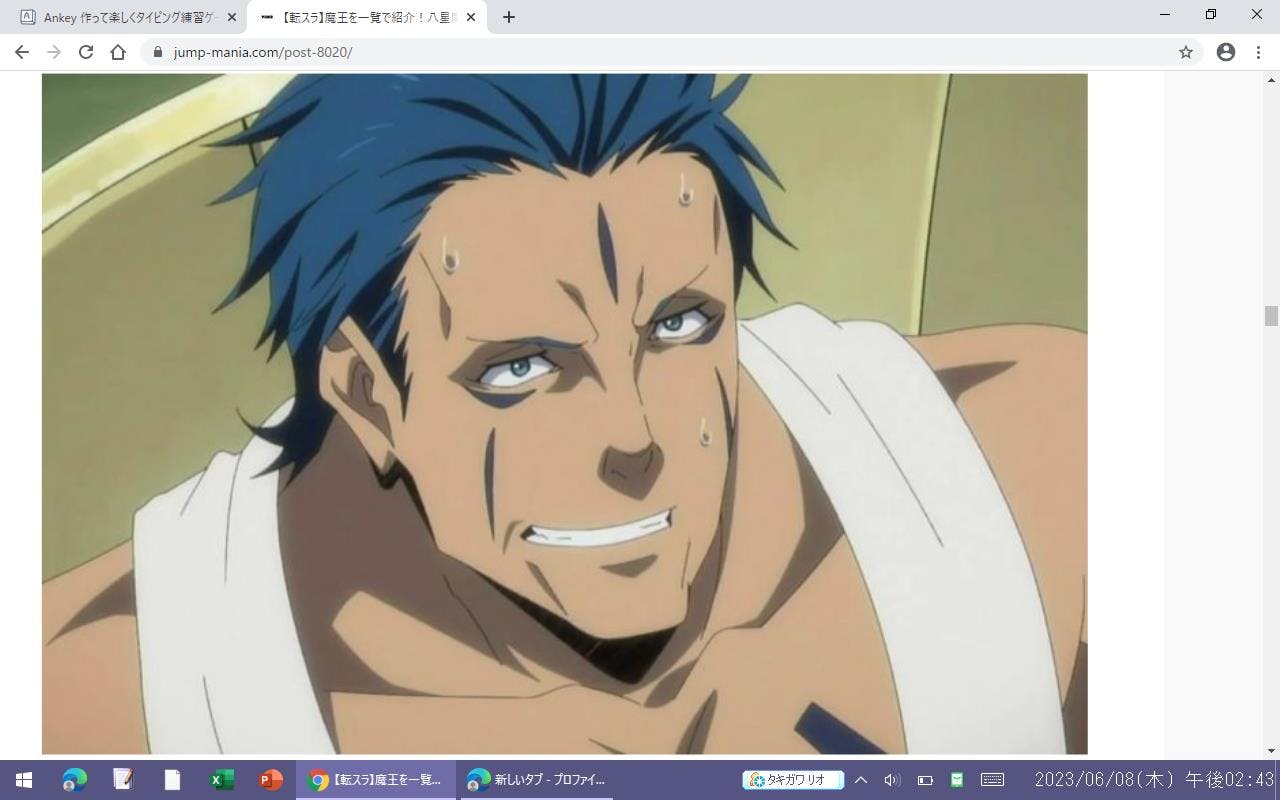Open the Chrome profile account icon
Viewport: 1280px width, 800px height.
point(1225,52)
